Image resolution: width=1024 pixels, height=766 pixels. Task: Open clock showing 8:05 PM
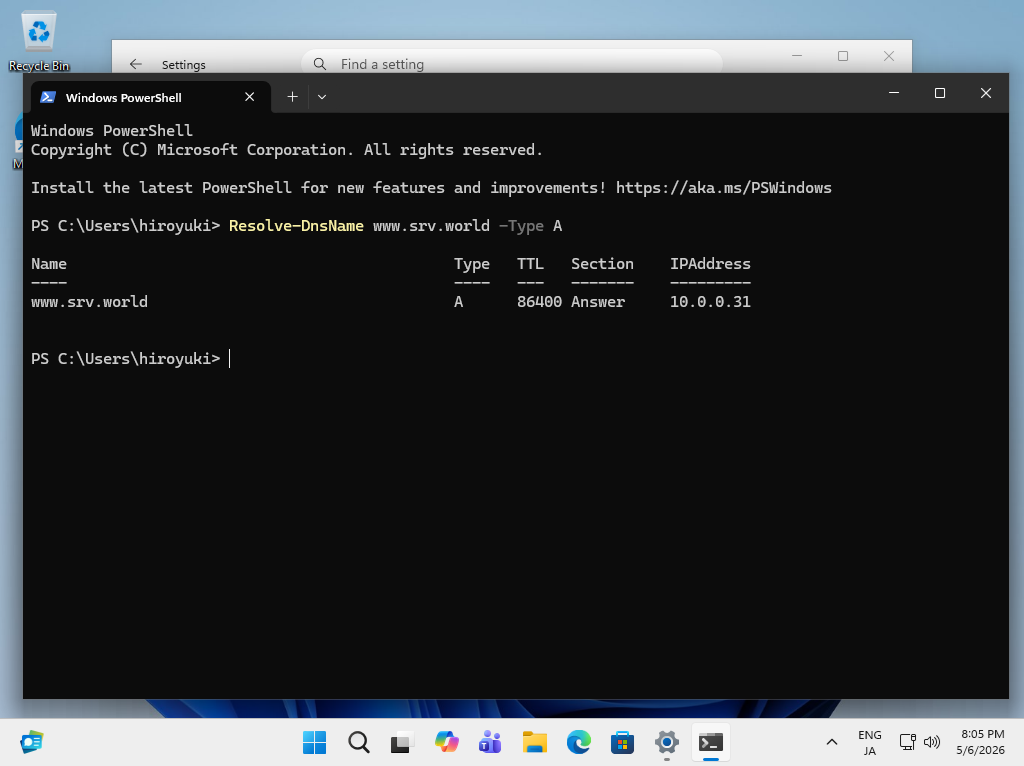(980, 742)
